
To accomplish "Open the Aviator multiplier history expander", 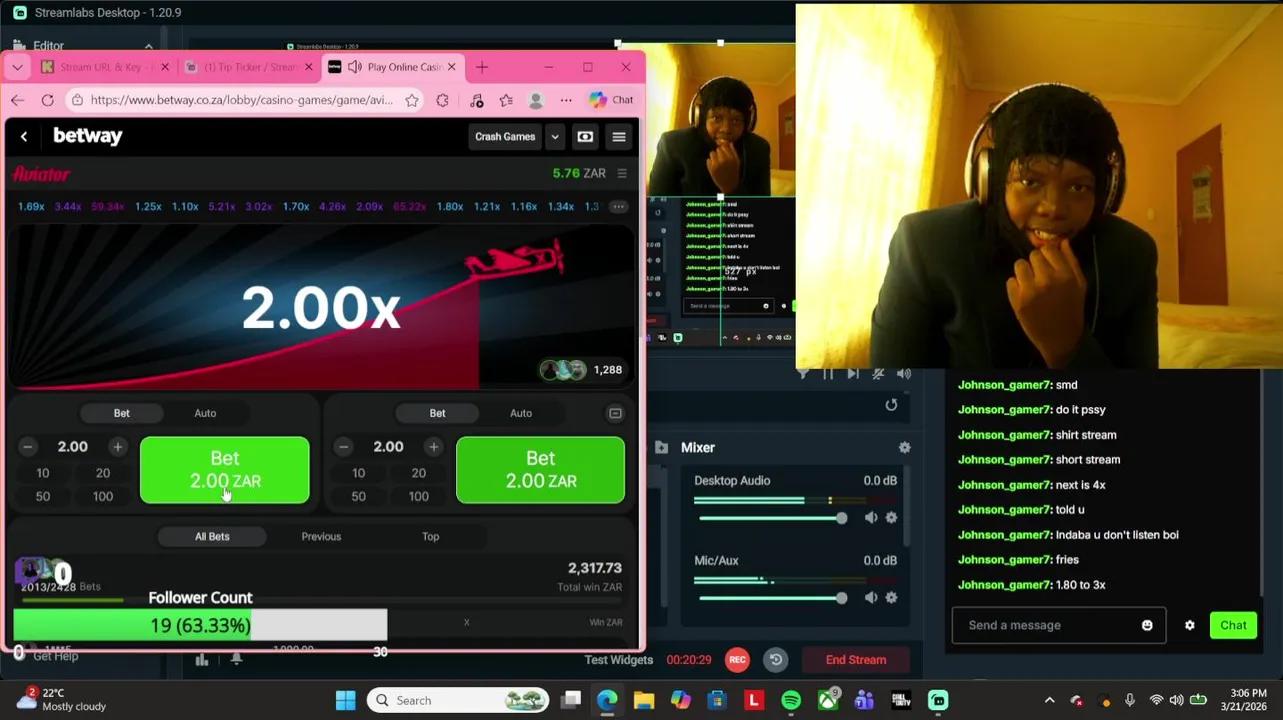I will [x=618, y=206].
